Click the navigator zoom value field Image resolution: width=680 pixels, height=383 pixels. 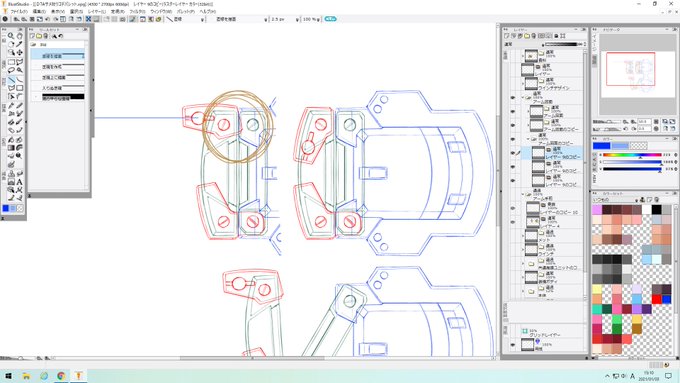point(643,122)
